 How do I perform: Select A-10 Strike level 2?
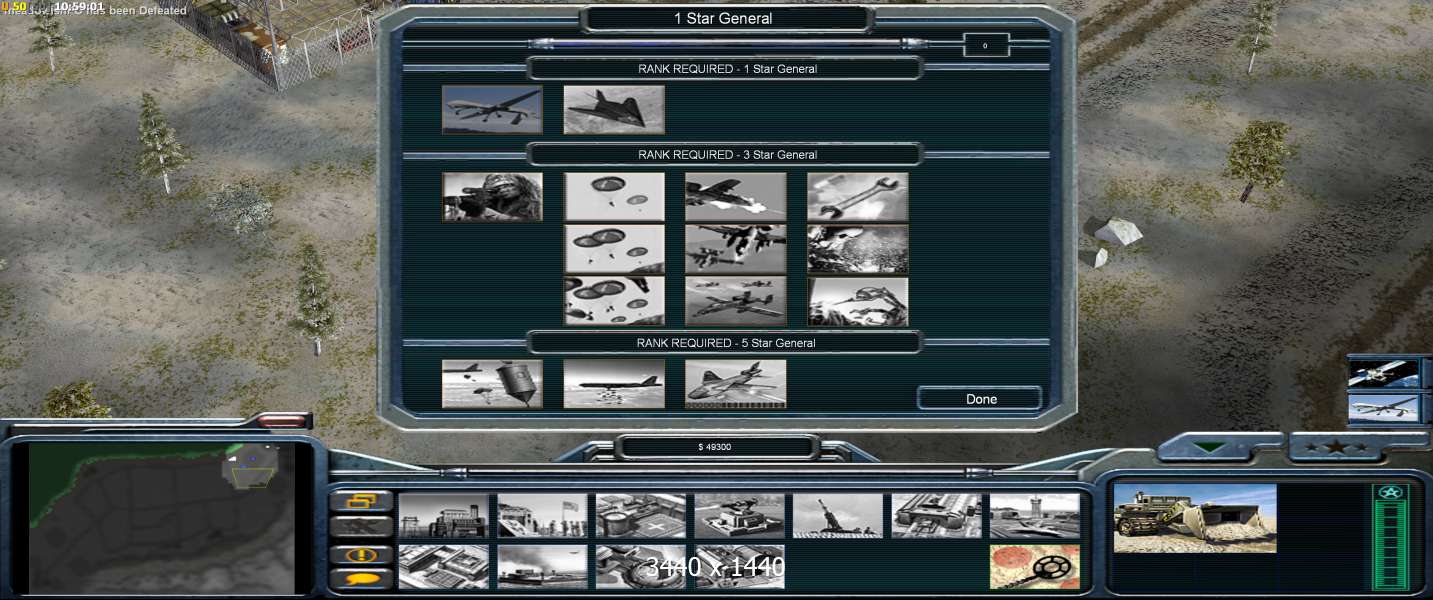click(736, 249)
